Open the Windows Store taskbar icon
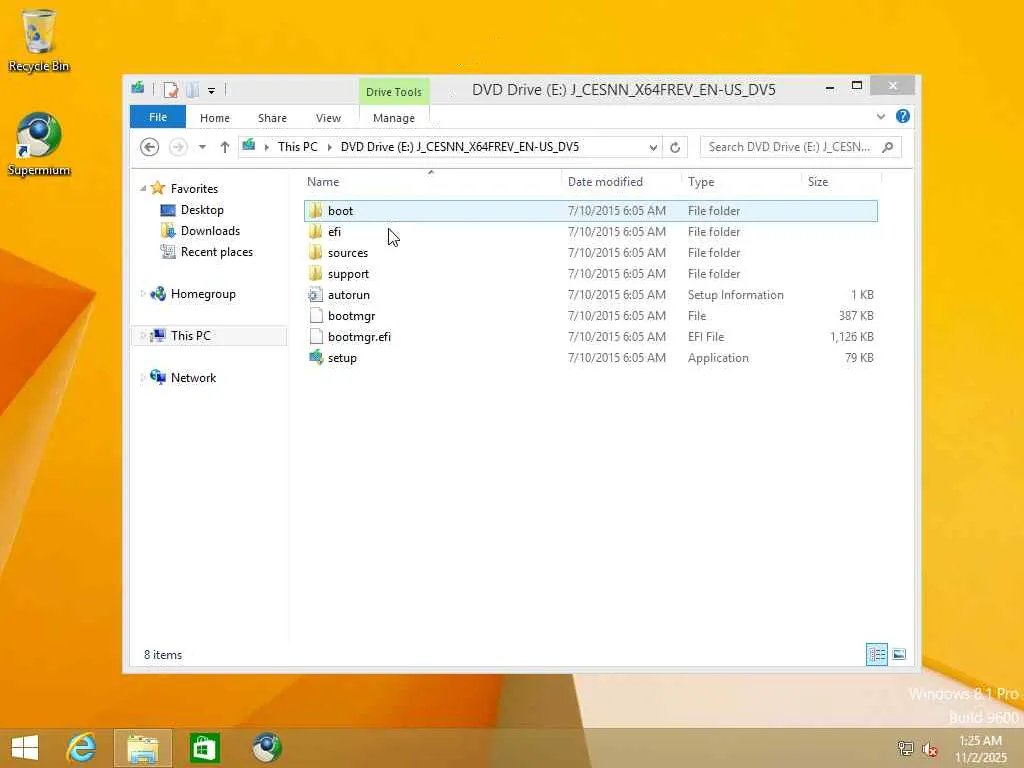This screenshot has width=1024, height=768. tap(204, 748)
